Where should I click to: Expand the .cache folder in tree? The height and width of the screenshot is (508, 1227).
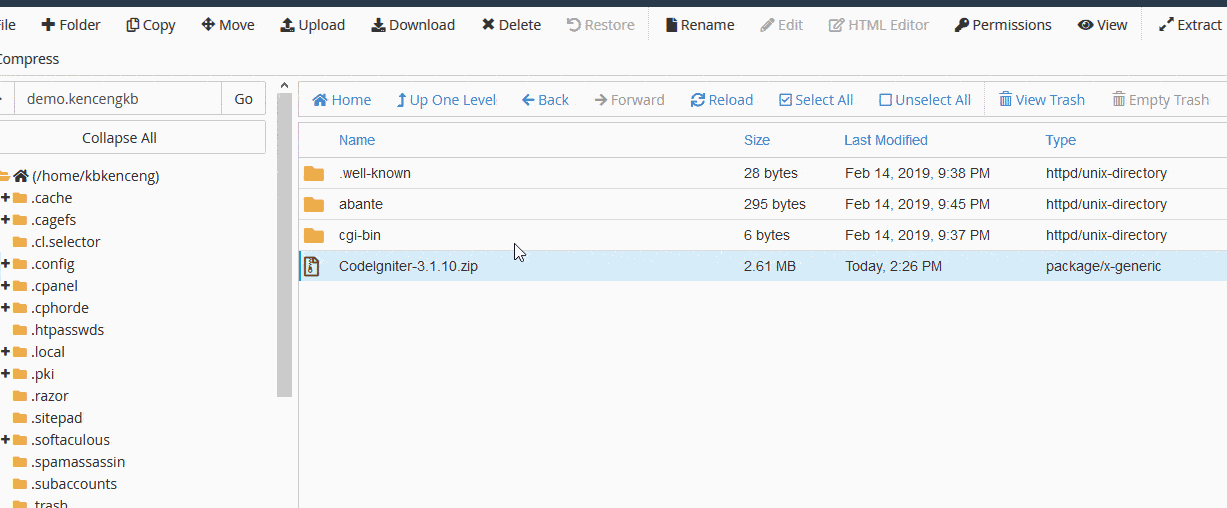click(x=5, y=198)
